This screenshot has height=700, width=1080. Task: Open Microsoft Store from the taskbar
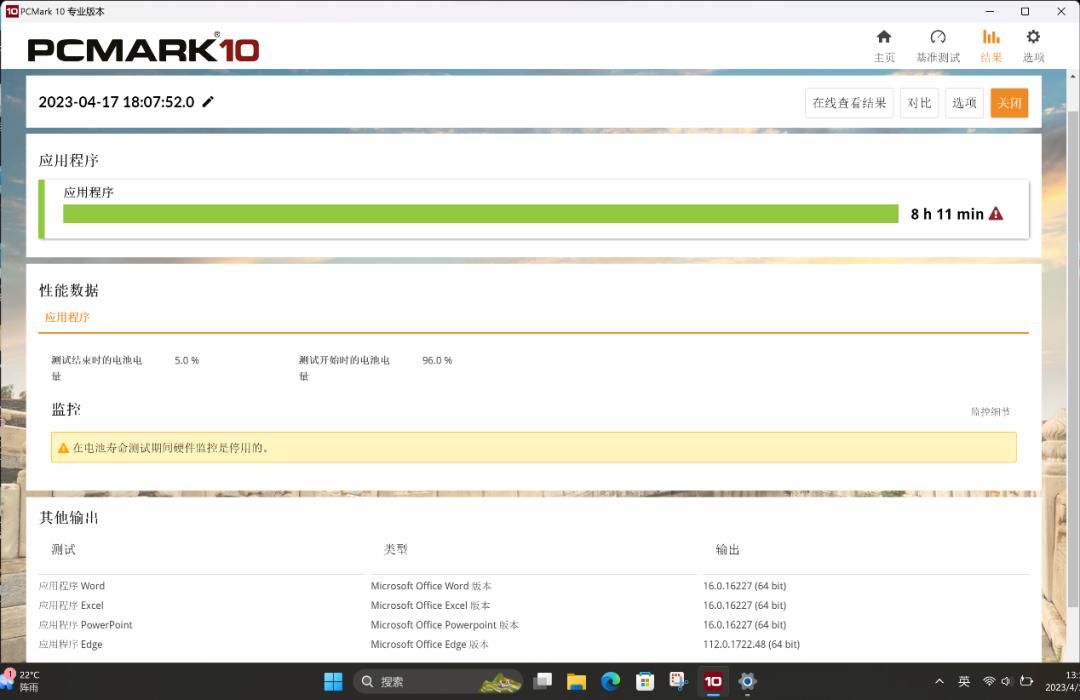pos(645,681)
